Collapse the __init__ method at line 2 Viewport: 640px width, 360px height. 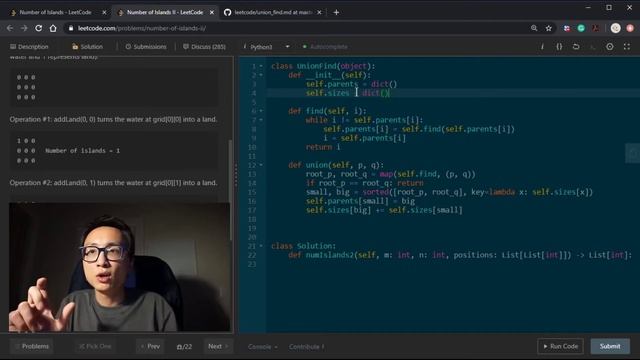coord(261,75)
